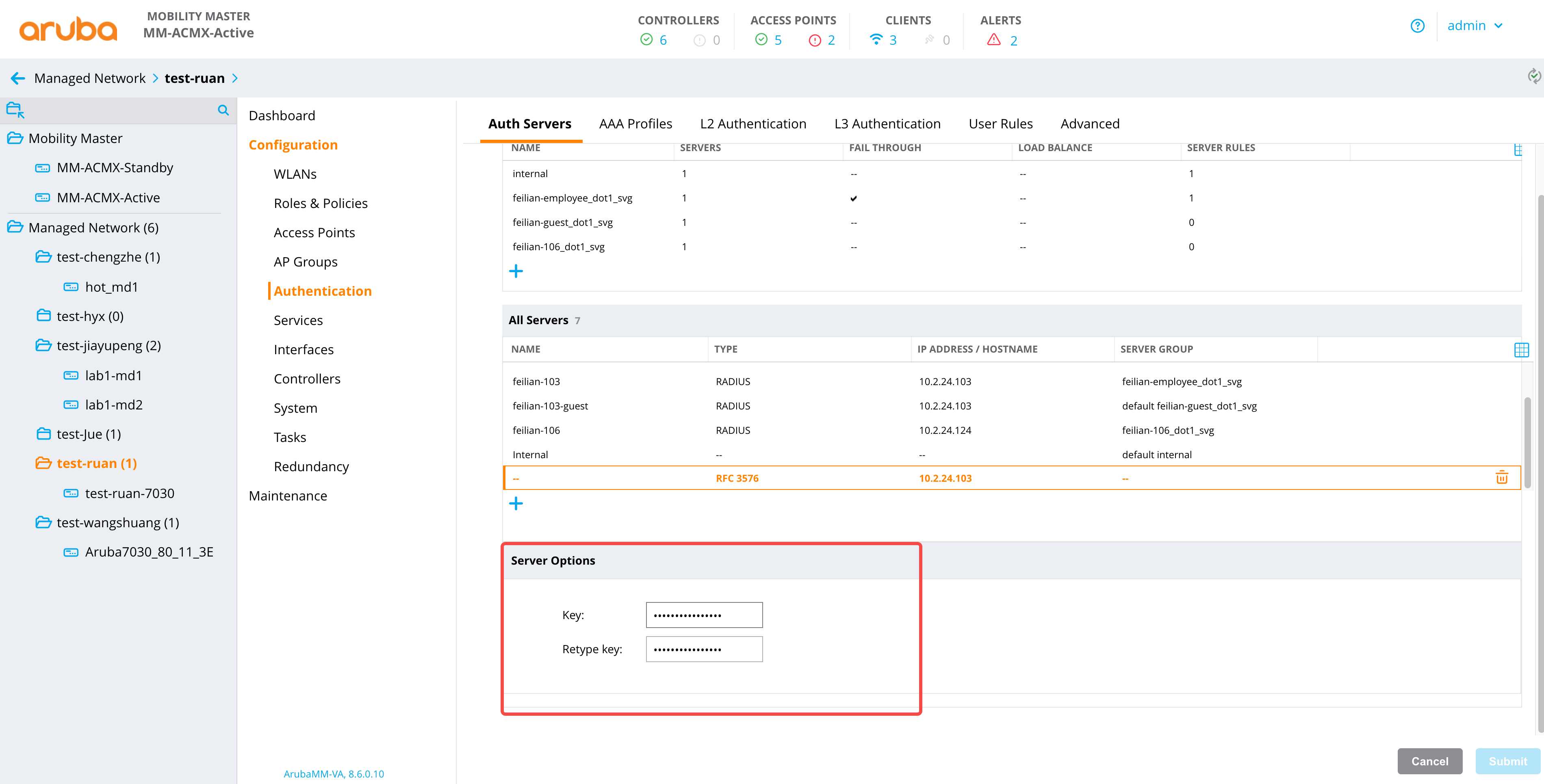Open the WLANs configuration page
Viewport: 1544px width, 784px height.
pyautogui.click(x=295, y=174)
